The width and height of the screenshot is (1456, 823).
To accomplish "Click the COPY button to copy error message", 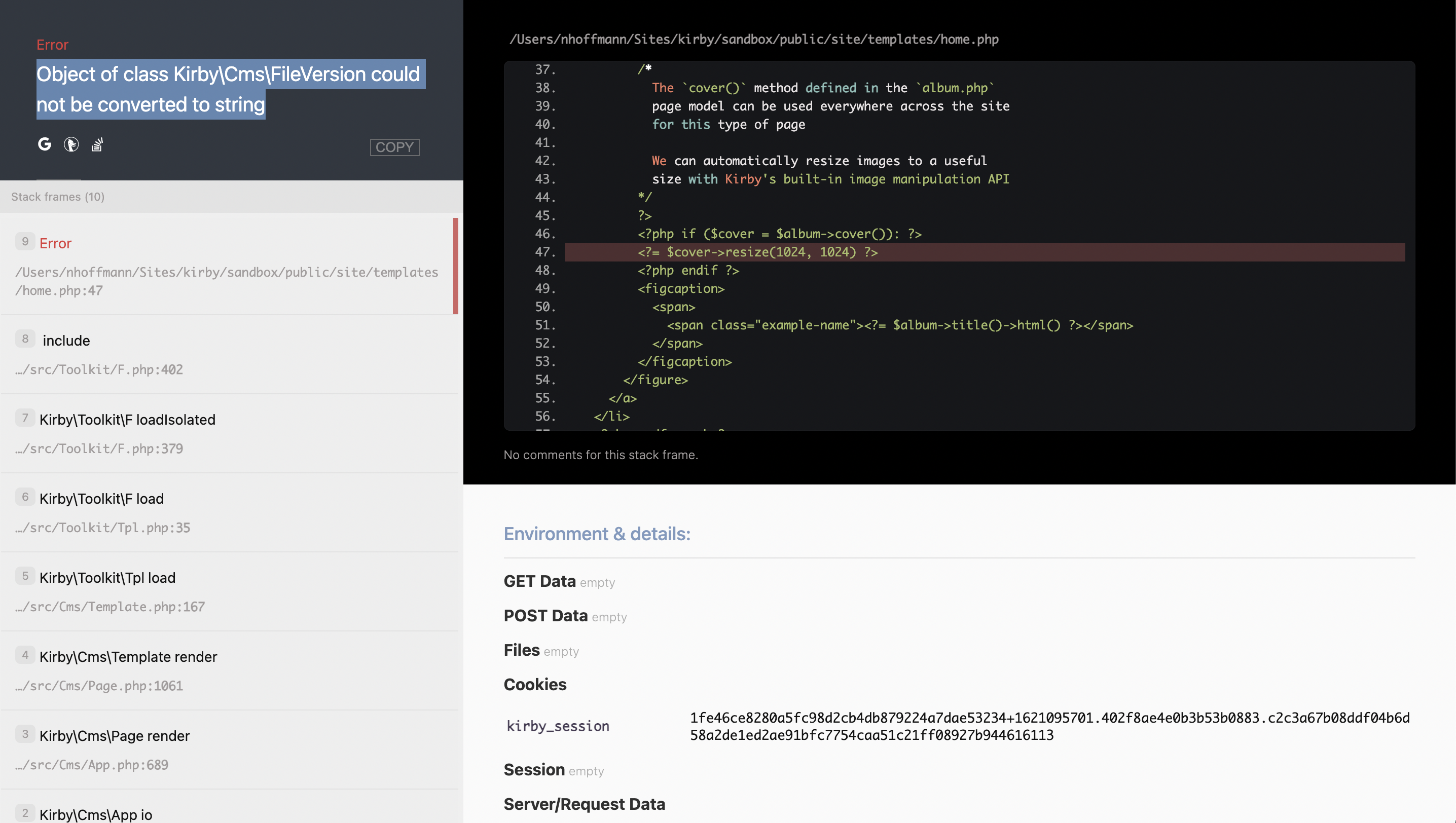I will coord(394,147).
